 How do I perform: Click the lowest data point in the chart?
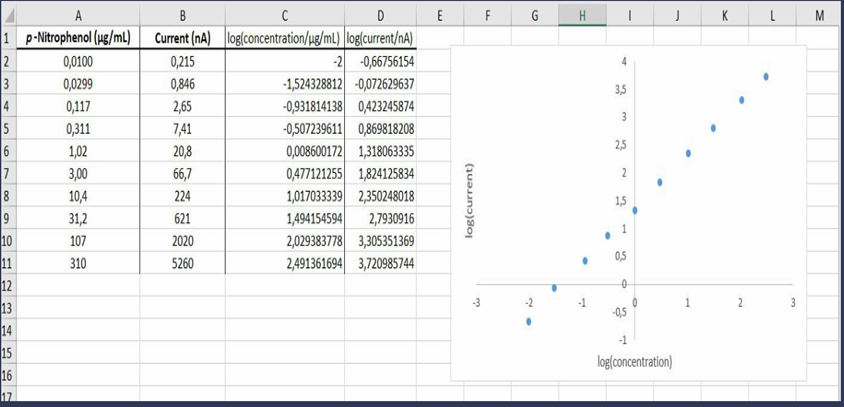[529, 321]
